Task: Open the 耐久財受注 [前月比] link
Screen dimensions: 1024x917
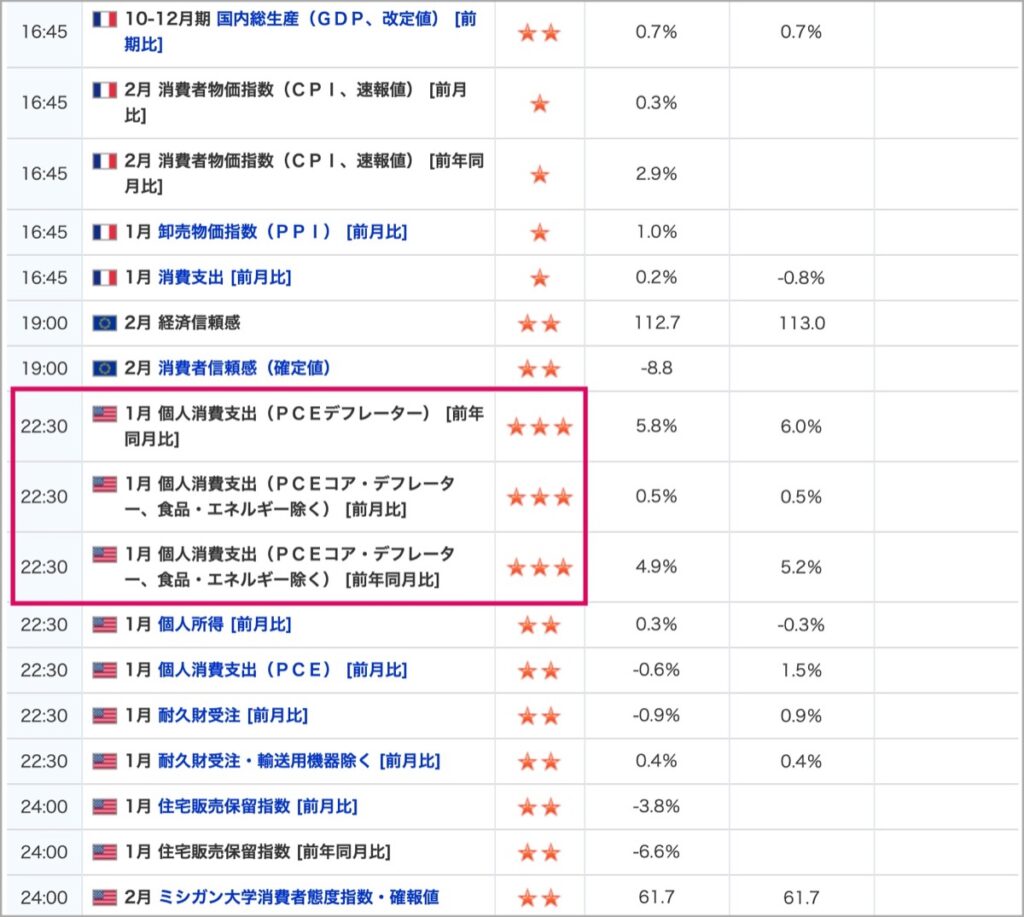Action: click(x=232, y=716)
